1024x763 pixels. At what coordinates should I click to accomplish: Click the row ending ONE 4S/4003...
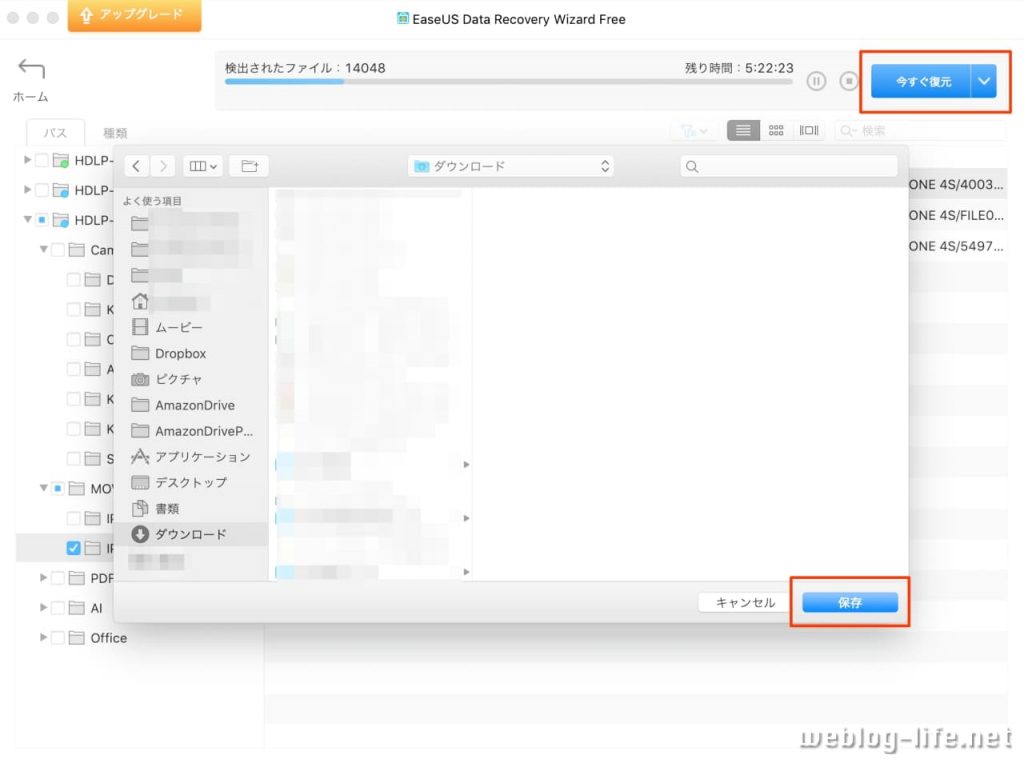pos(956,185)
